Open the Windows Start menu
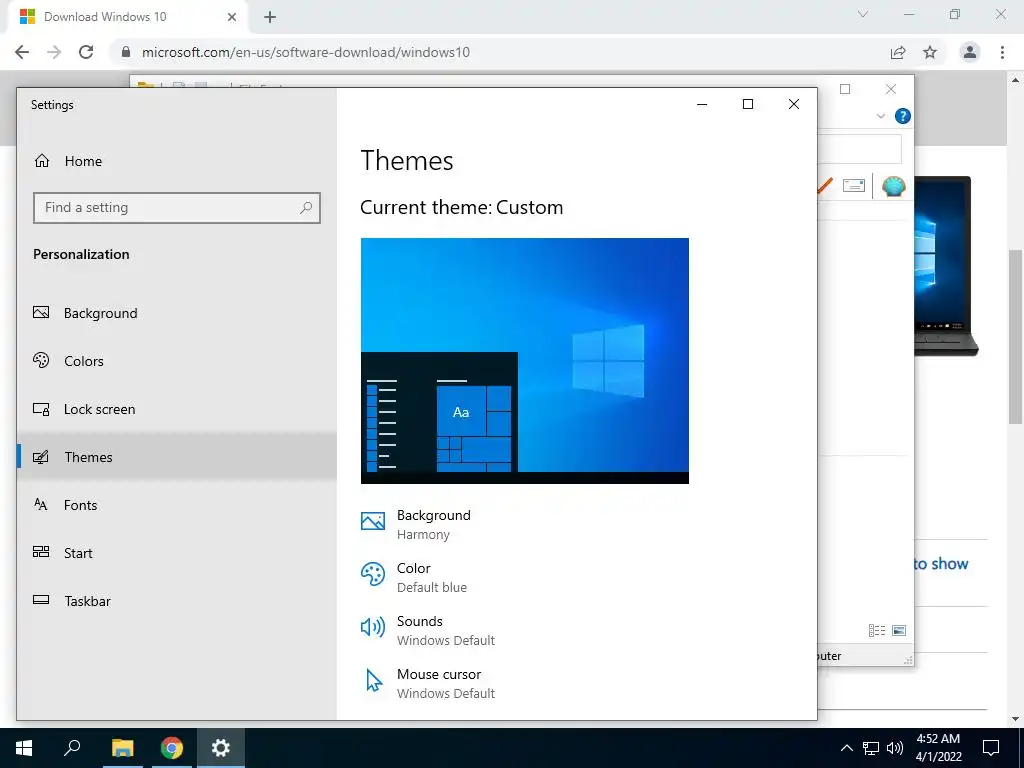The image size is (1024, 768). 24,748
